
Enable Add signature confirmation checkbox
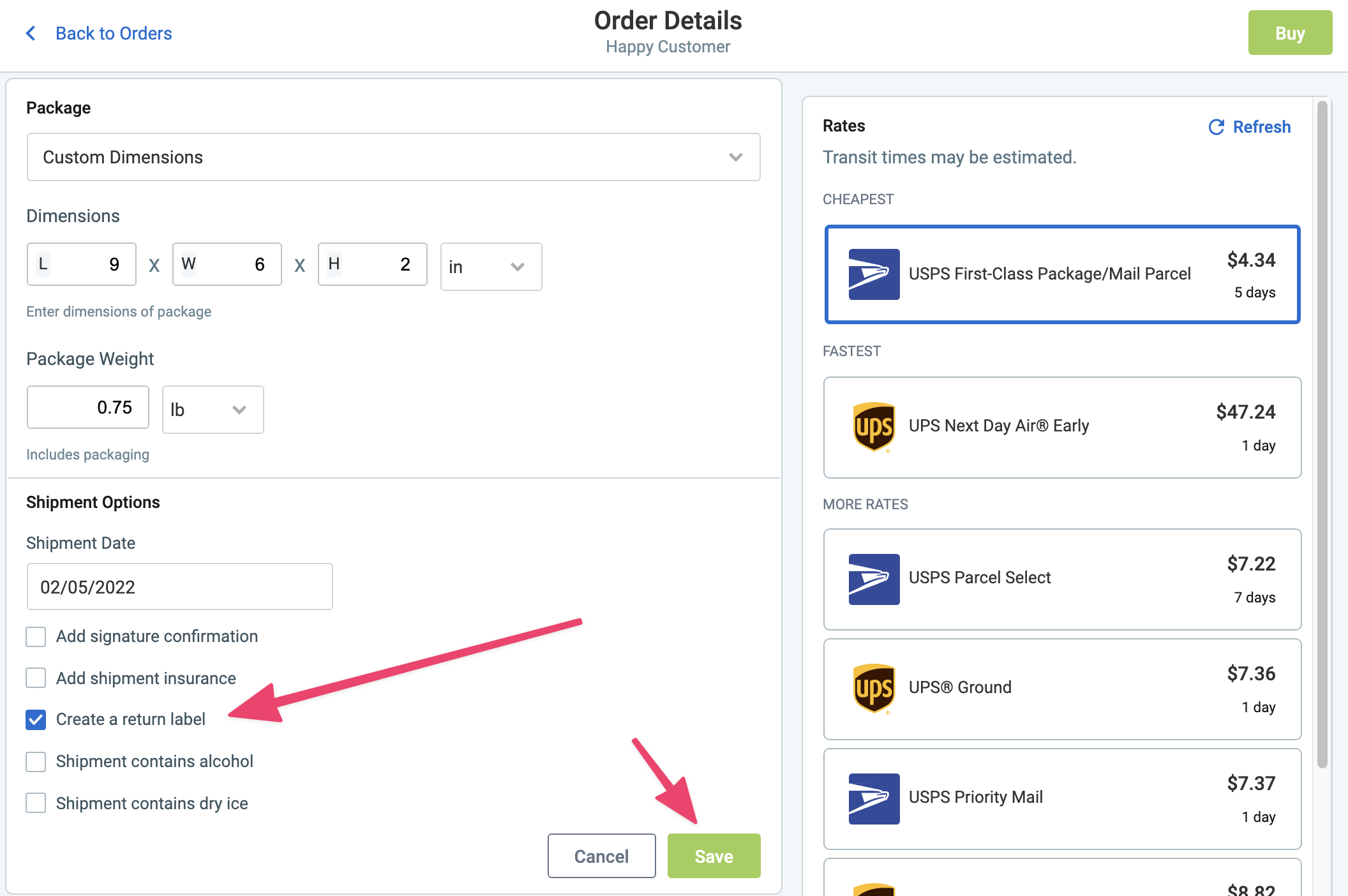coord(36,636)
